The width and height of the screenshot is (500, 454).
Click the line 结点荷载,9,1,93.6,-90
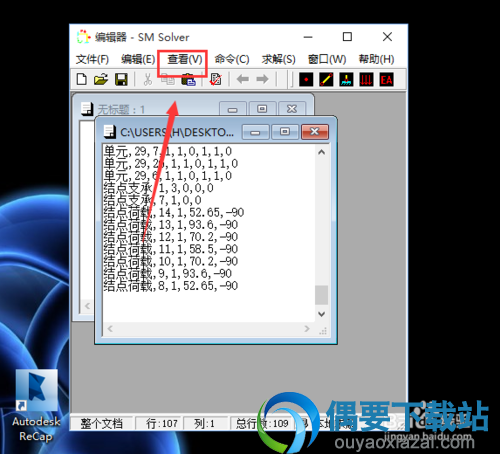[x=168, y=274]
